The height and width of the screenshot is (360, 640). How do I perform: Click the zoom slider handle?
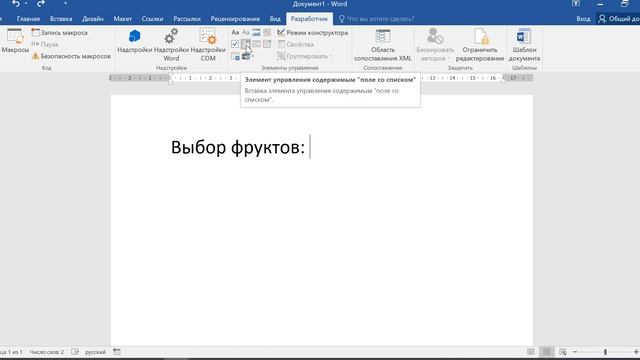pos(605,352)
